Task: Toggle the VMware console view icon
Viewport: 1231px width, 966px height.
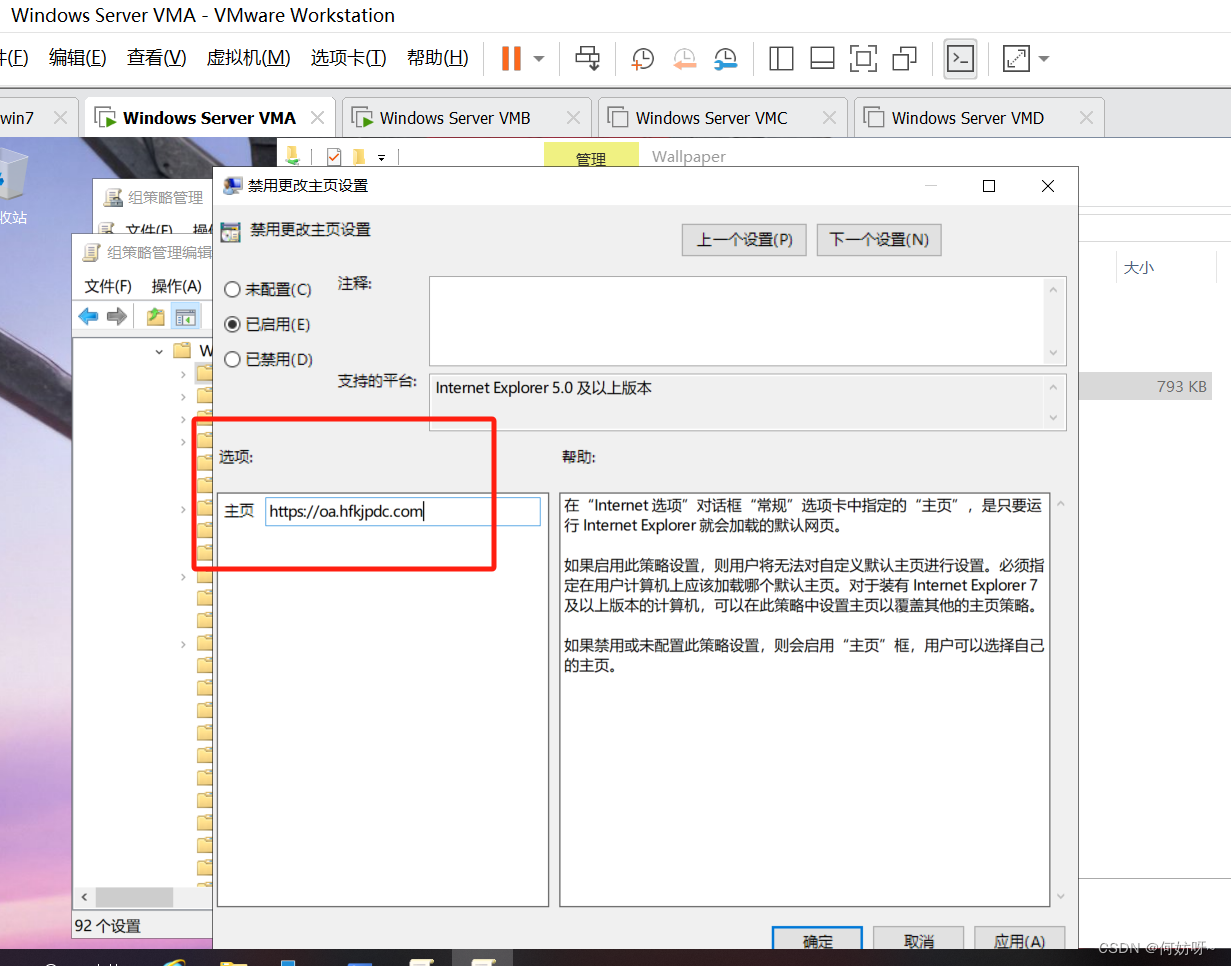Action: coord(960,58)
